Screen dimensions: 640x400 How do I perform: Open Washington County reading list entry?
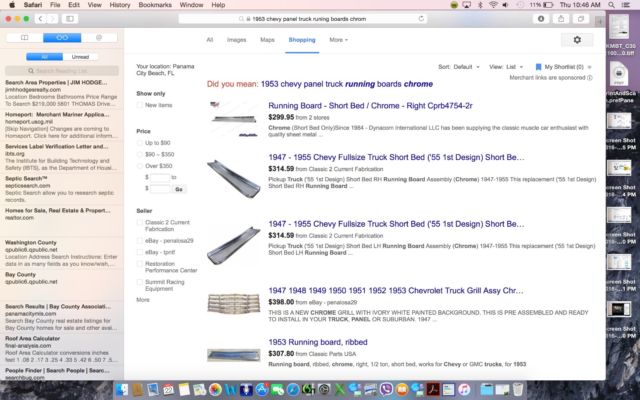point(61,253)
